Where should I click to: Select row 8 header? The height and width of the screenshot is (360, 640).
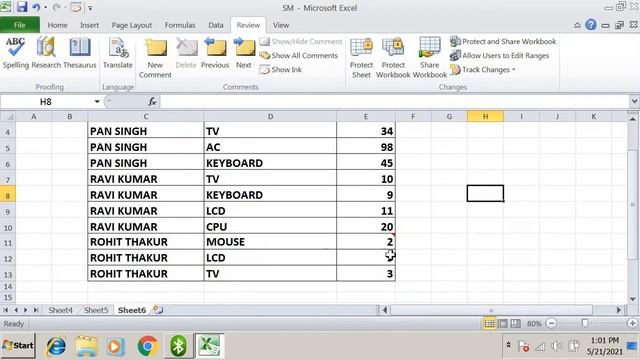coord(8,196)
